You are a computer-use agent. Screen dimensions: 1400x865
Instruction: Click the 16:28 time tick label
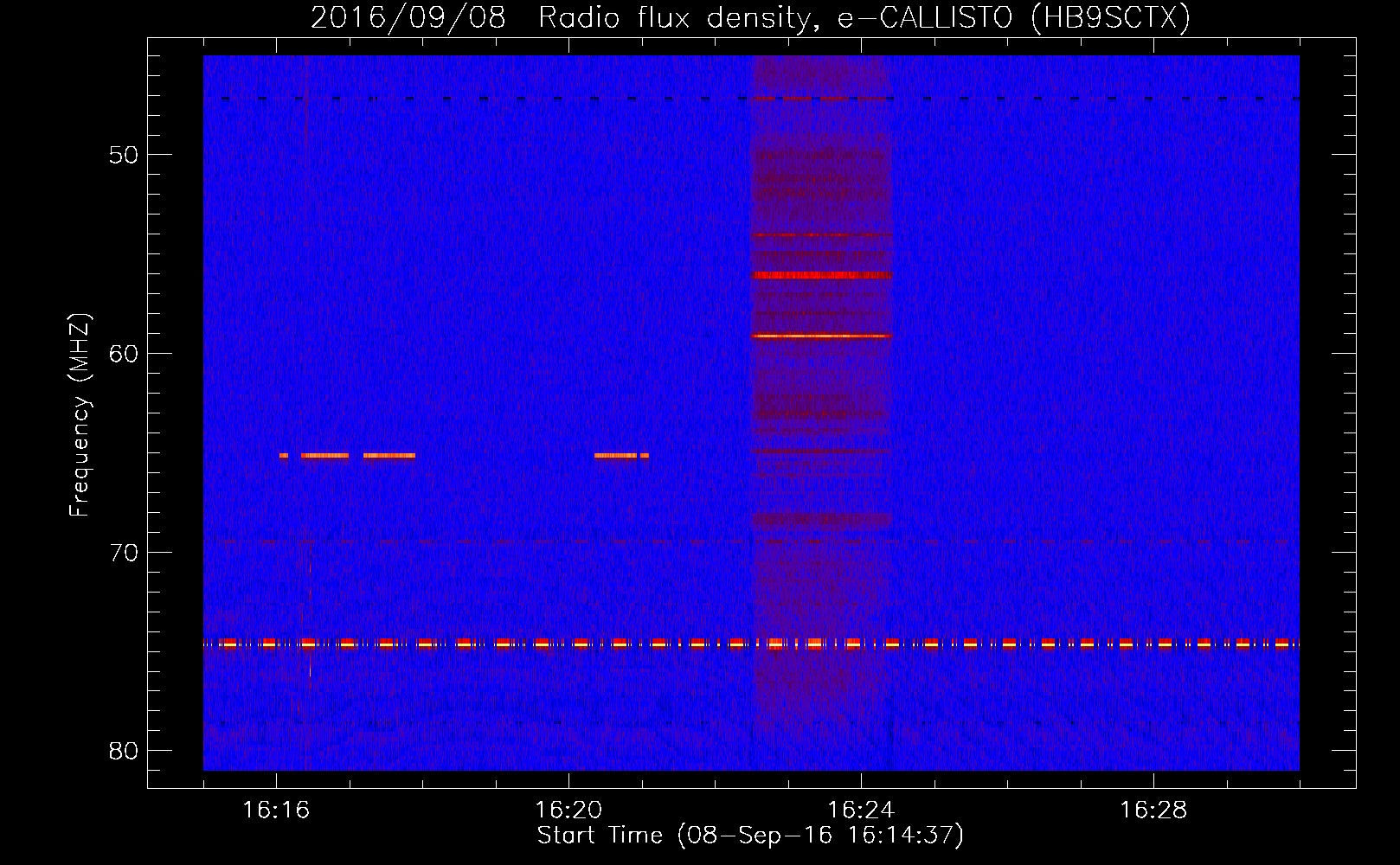pyautogui.click(x=1153, y=811)
